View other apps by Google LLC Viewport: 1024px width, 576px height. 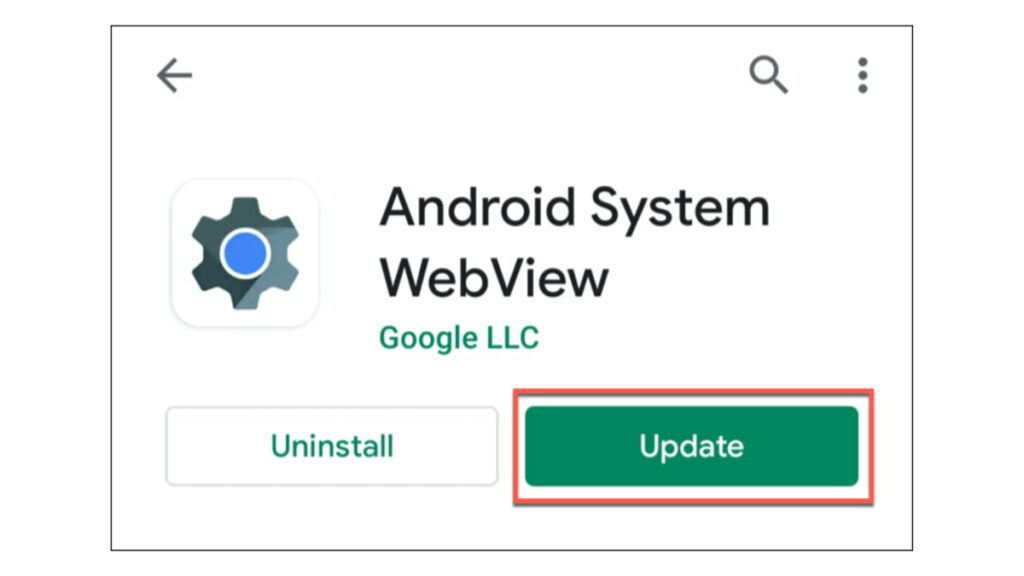[459, 338]
